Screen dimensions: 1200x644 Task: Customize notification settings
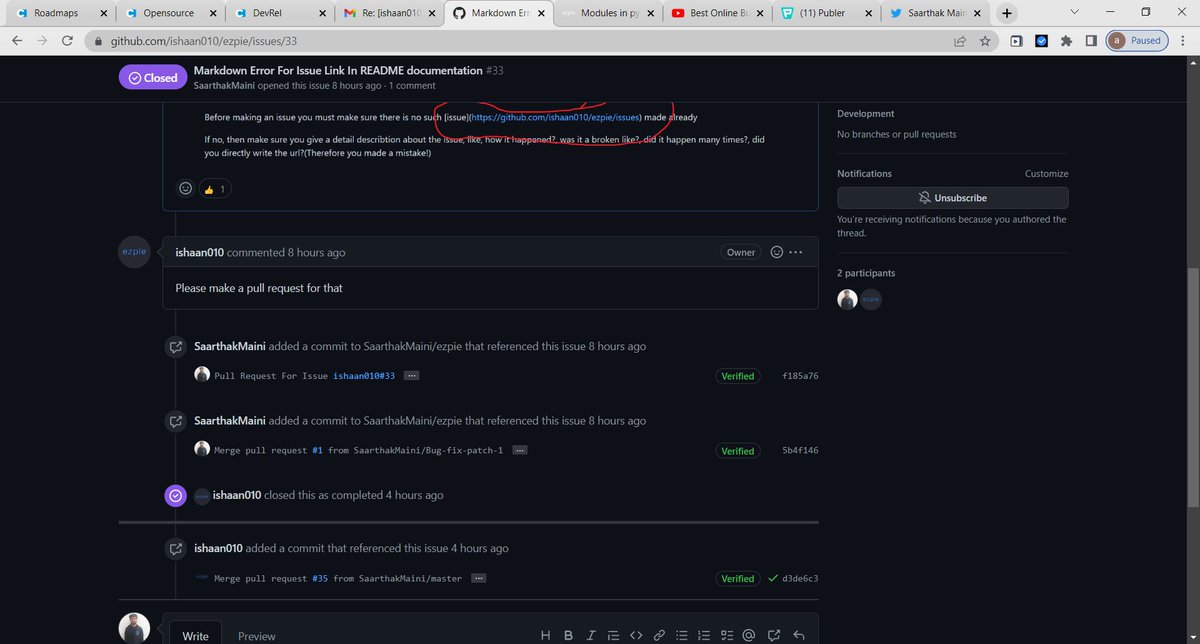(x=1046, y=174)
